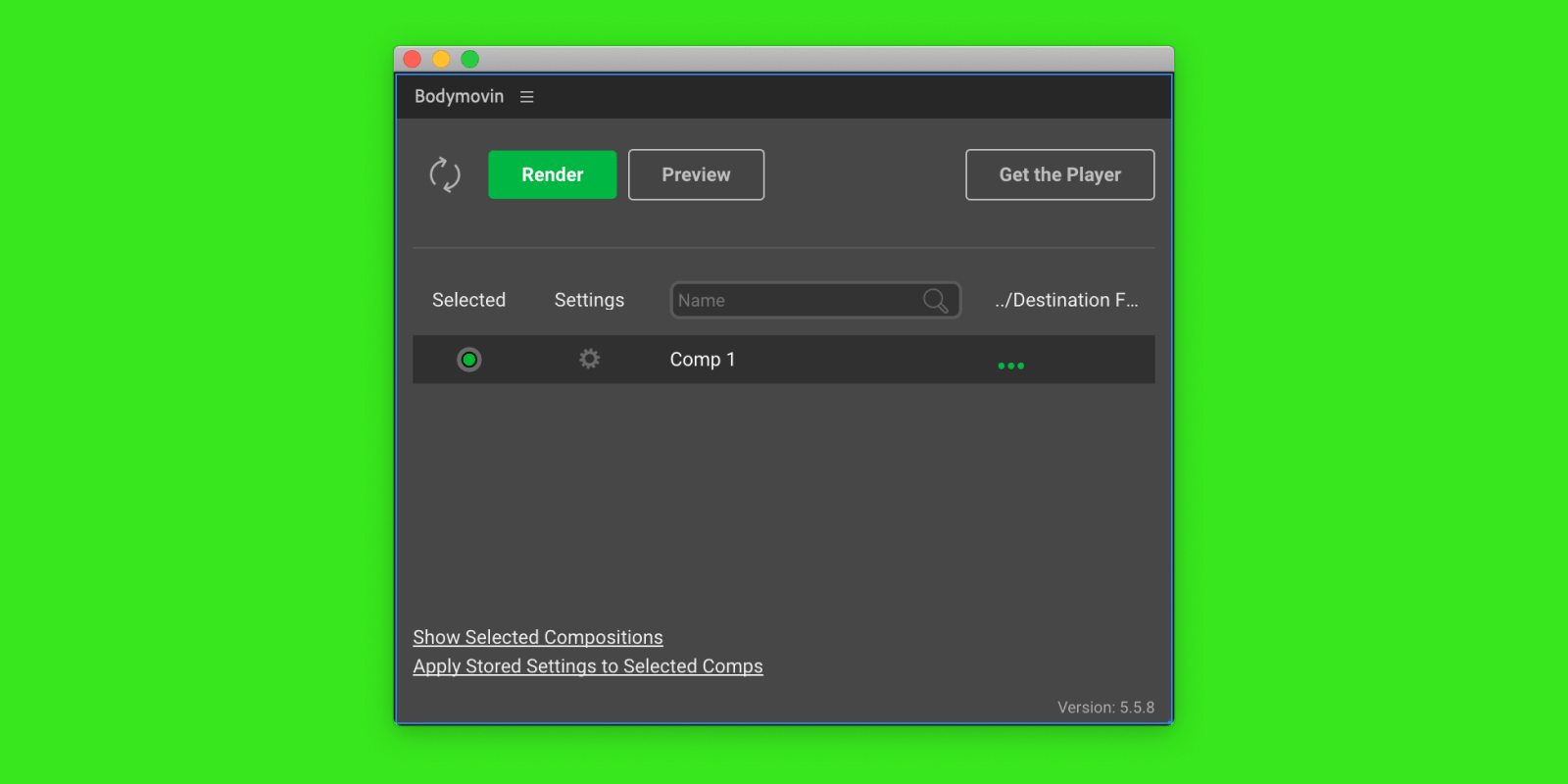
Task: Open settings gear for Comp 1
Action: tap(589, 359)
